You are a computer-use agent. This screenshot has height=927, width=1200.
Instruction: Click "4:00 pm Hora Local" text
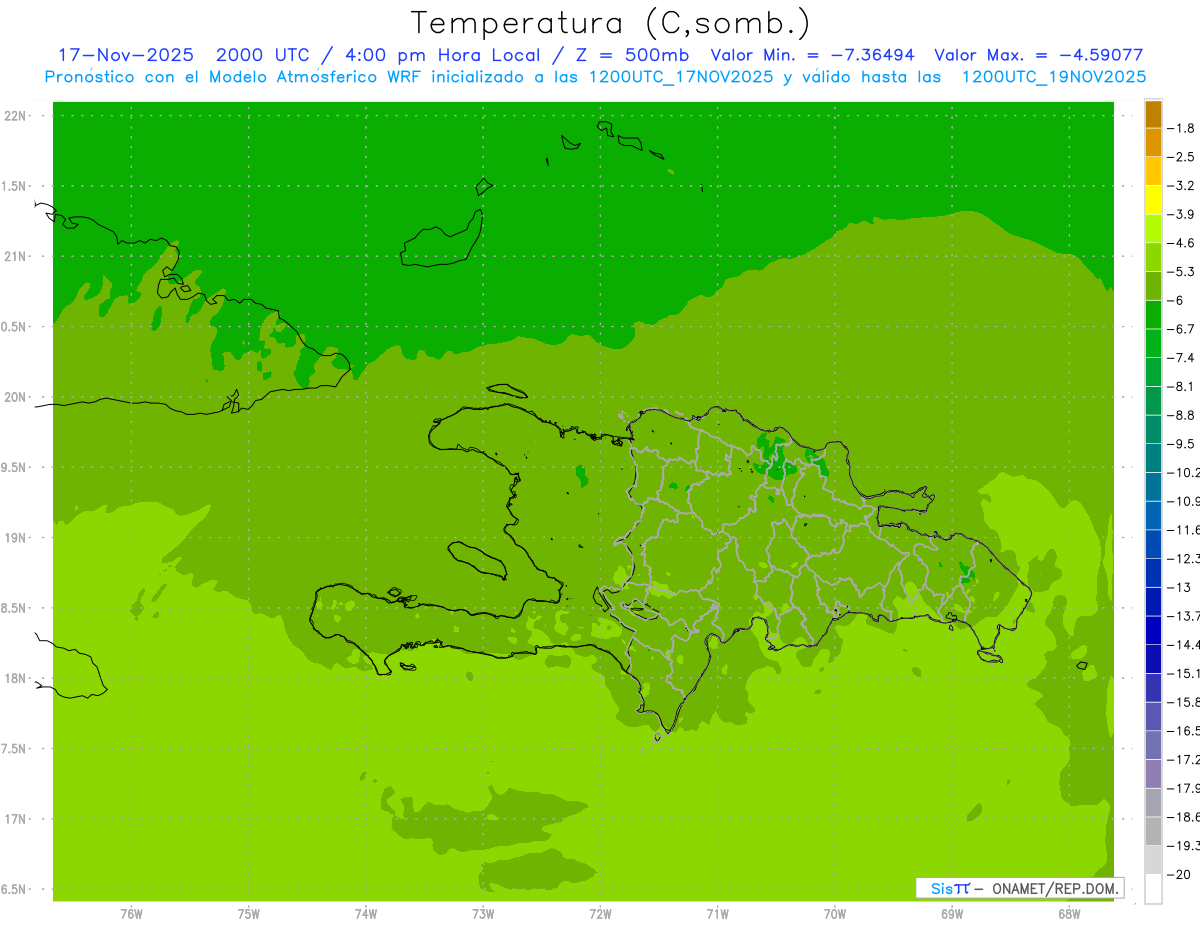tap(443, 55)
